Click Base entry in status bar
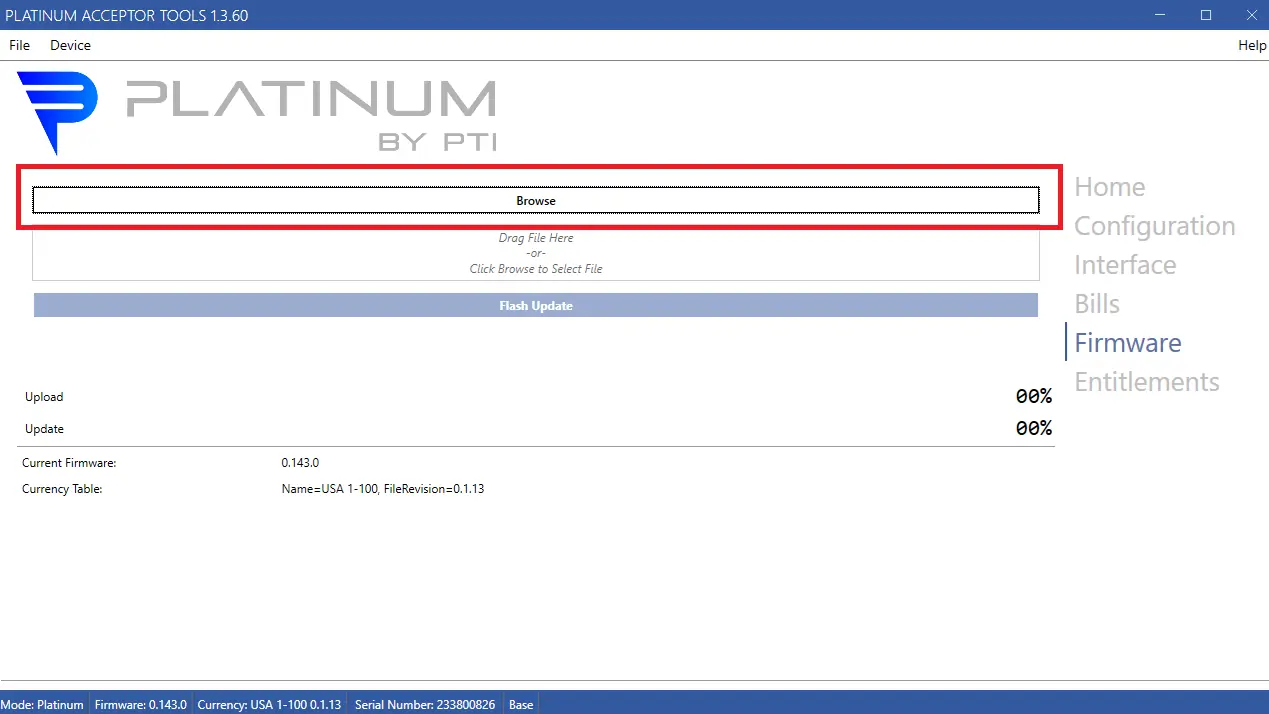Screen dimensions: 1269x714 [521, 704]
